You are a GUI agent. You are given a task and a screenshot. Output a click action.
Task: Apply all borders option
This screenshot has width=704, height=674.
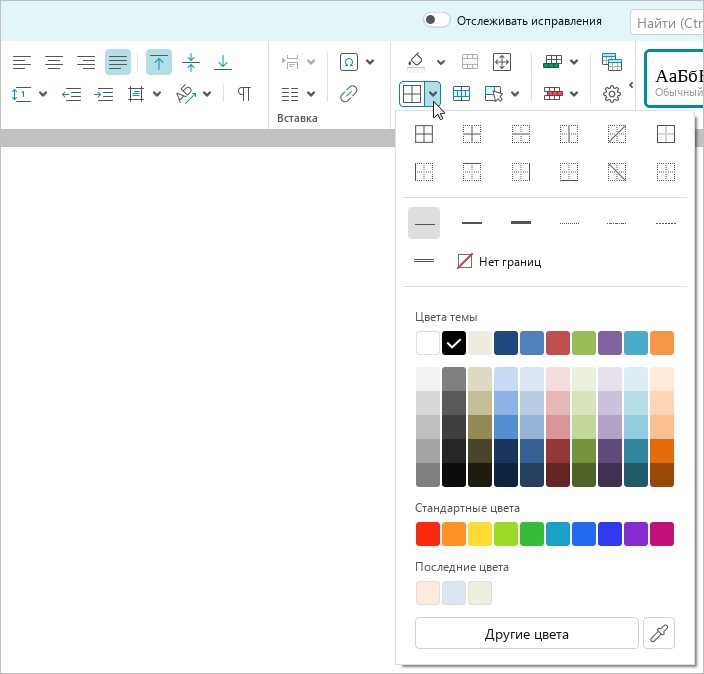(x=424, y=134)
